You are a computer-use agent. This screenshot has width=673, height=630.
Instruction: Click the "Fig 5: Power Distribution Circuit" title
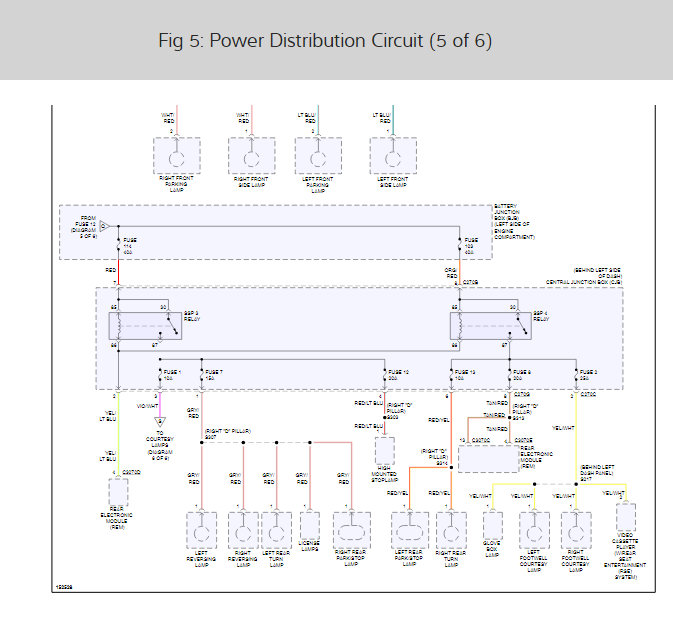tap(325, 41)
